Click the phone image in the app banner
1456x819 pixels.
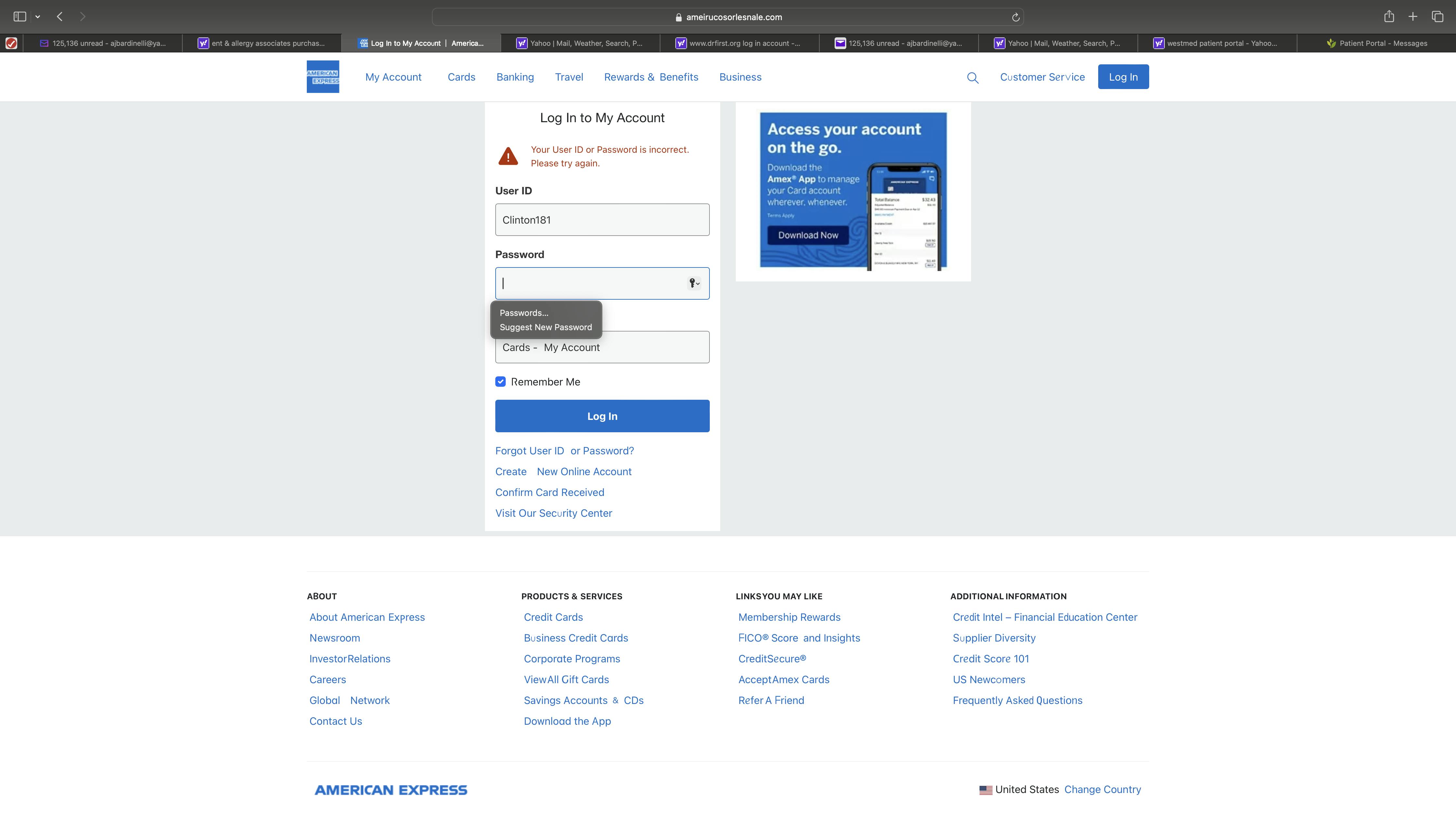point(904,217)
